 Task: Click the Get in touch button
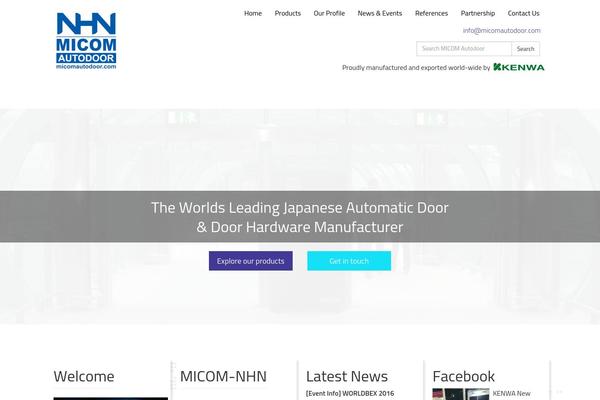pyautogui.click(x=349, y=261)
